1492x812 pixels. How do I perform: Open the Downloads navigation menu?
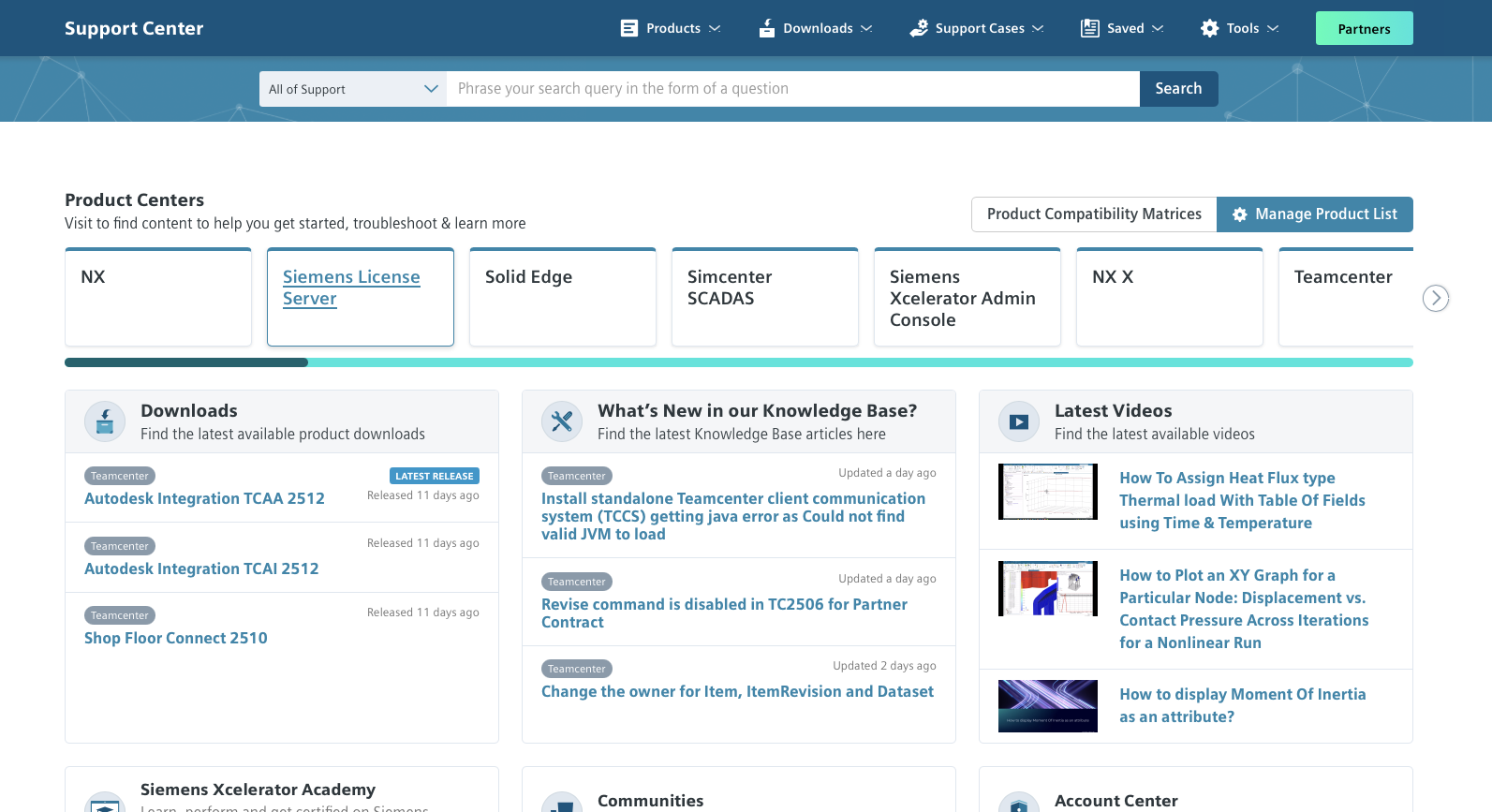click(x=816, y=28)
